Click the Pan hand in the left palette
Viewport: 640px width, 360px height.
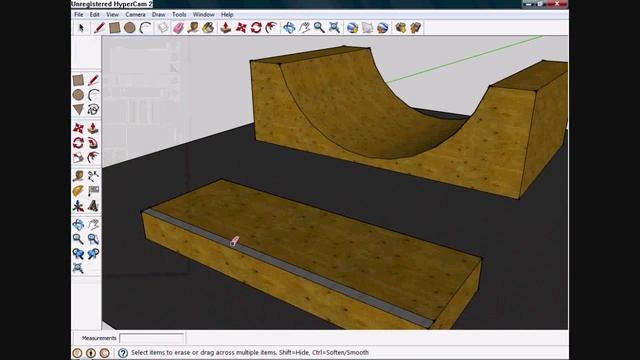(x=93, y=224)
